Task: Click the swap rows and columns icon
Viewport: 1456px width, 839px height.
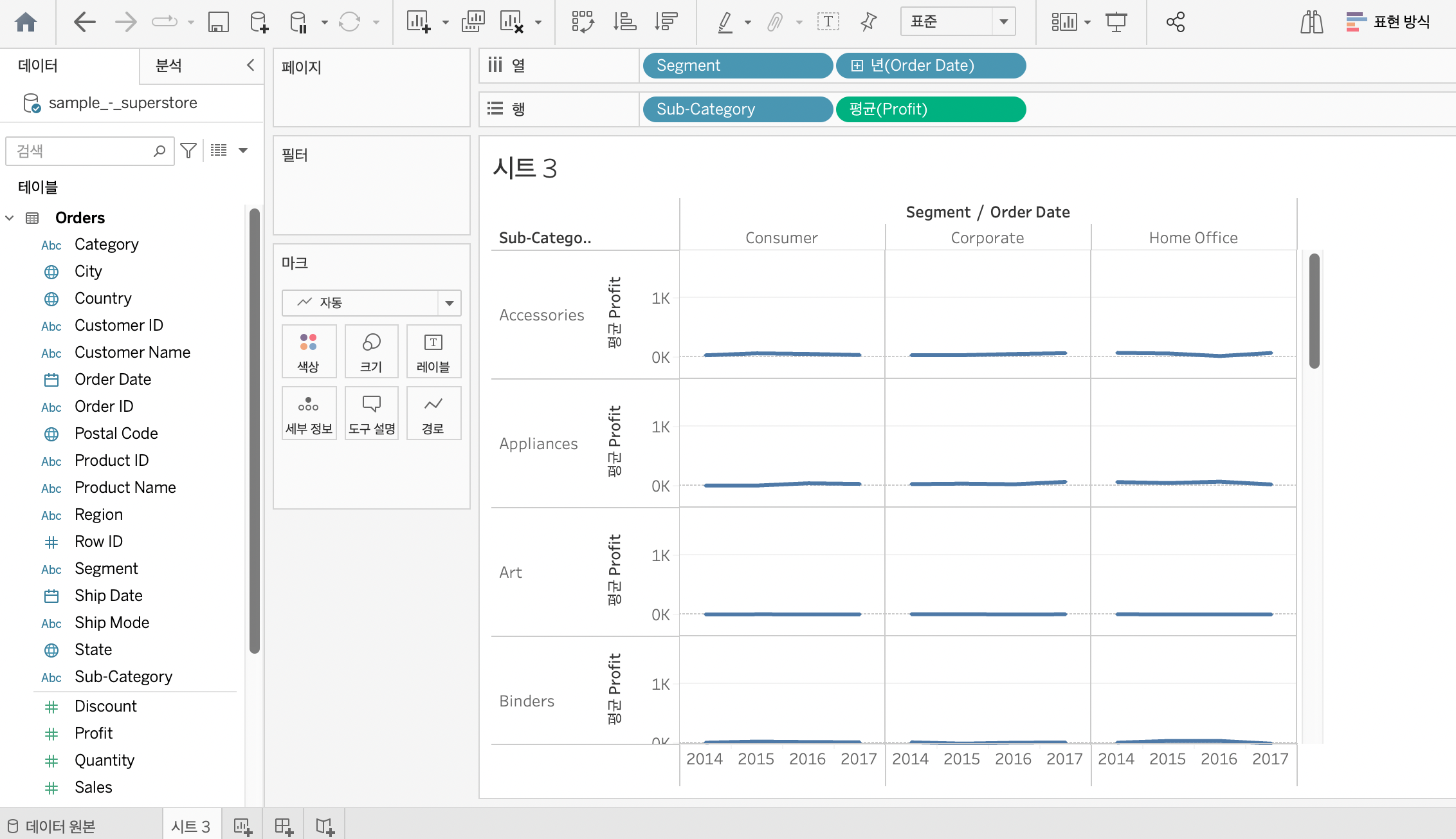Action: click(583, 23)
